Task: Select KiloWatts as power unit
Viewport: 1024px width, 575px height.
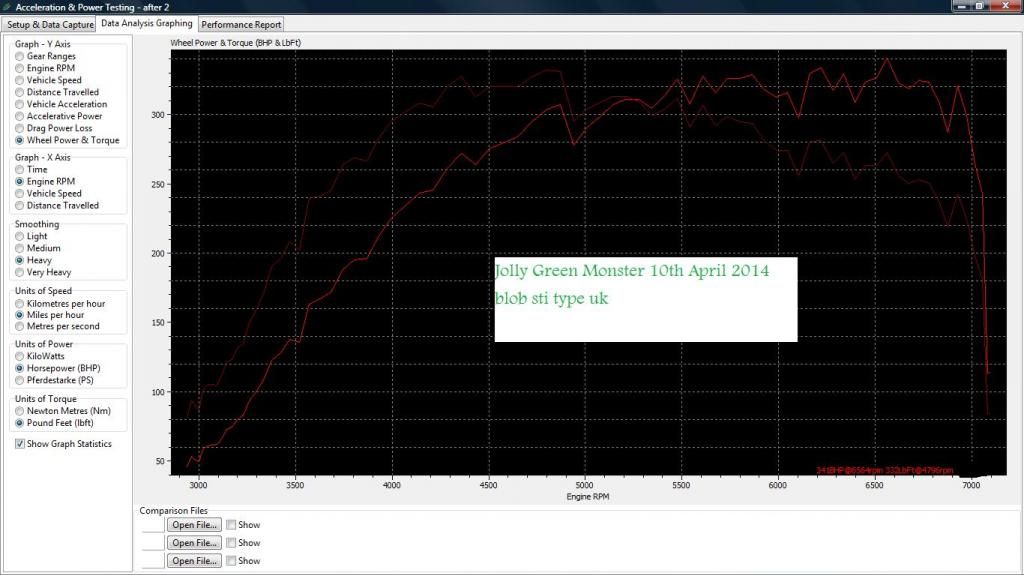Action: click(20, 356)
